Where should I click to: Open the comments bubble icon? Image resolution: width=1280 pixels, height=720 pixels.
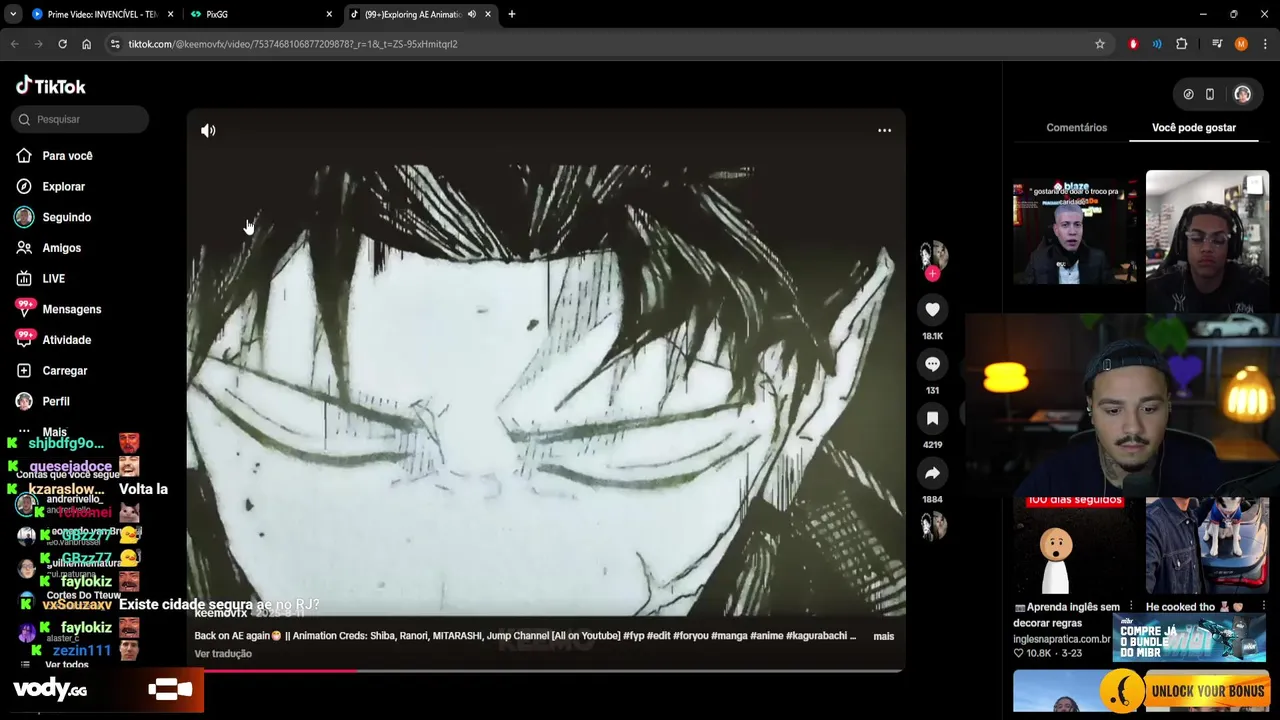tap(932, 364)
